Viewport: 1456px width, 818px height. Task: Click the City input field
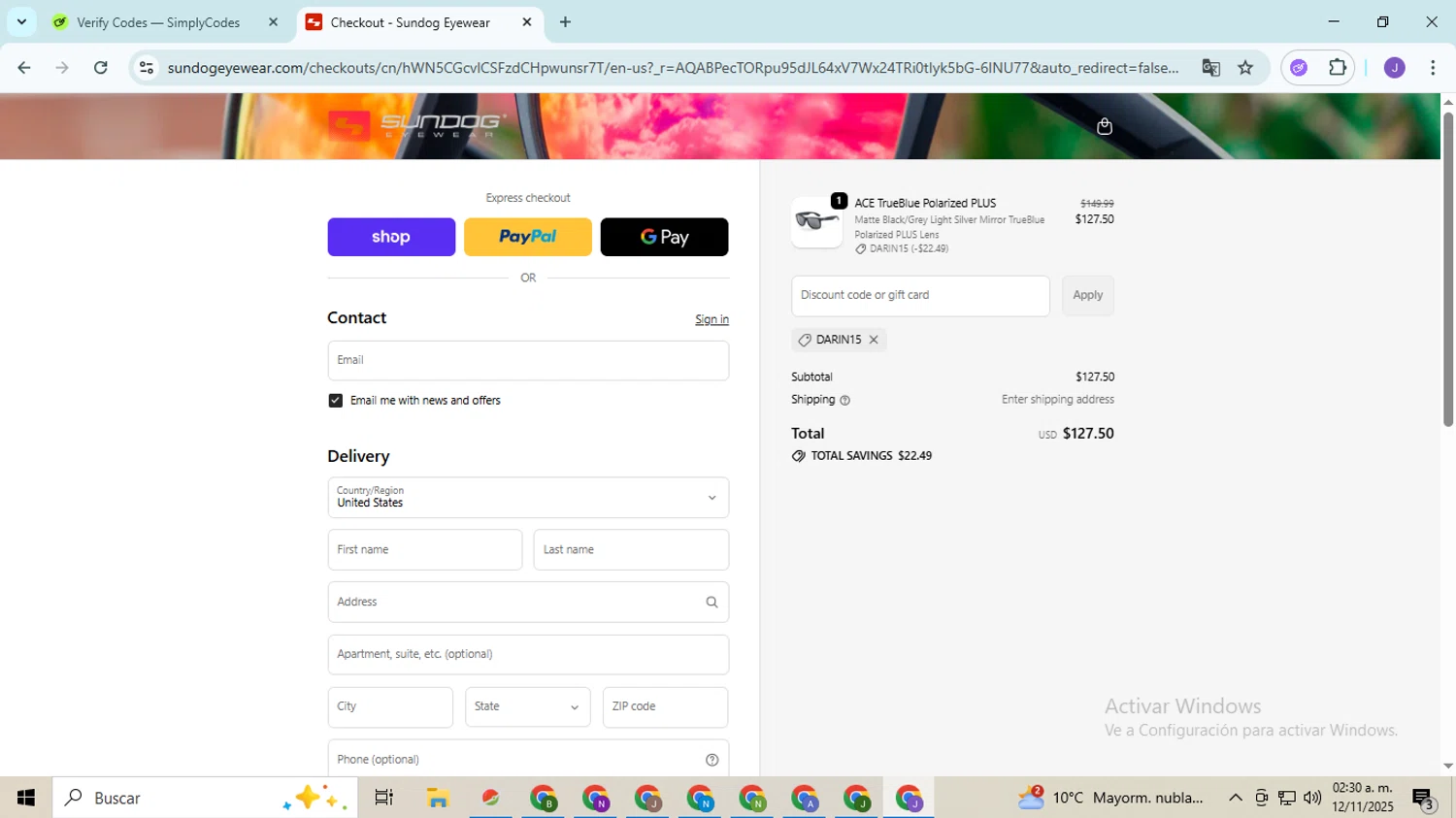(x=390, y=707)
